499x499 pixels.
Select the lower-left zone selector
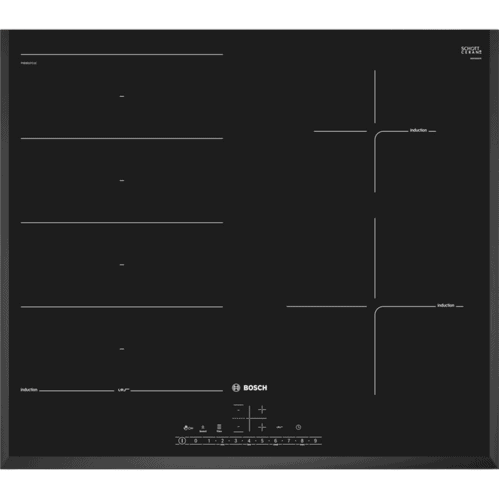click(238, 427)
